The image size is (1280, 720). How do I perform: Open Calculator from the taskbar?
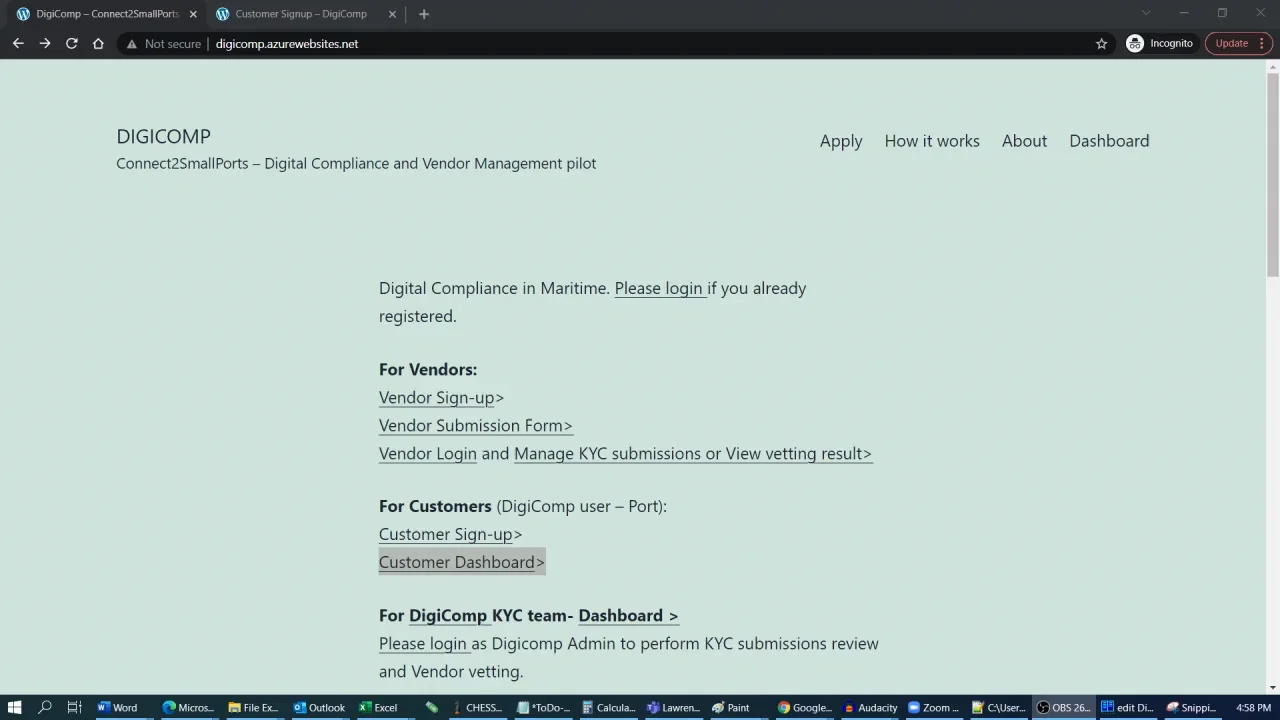[x=608, y=707]
